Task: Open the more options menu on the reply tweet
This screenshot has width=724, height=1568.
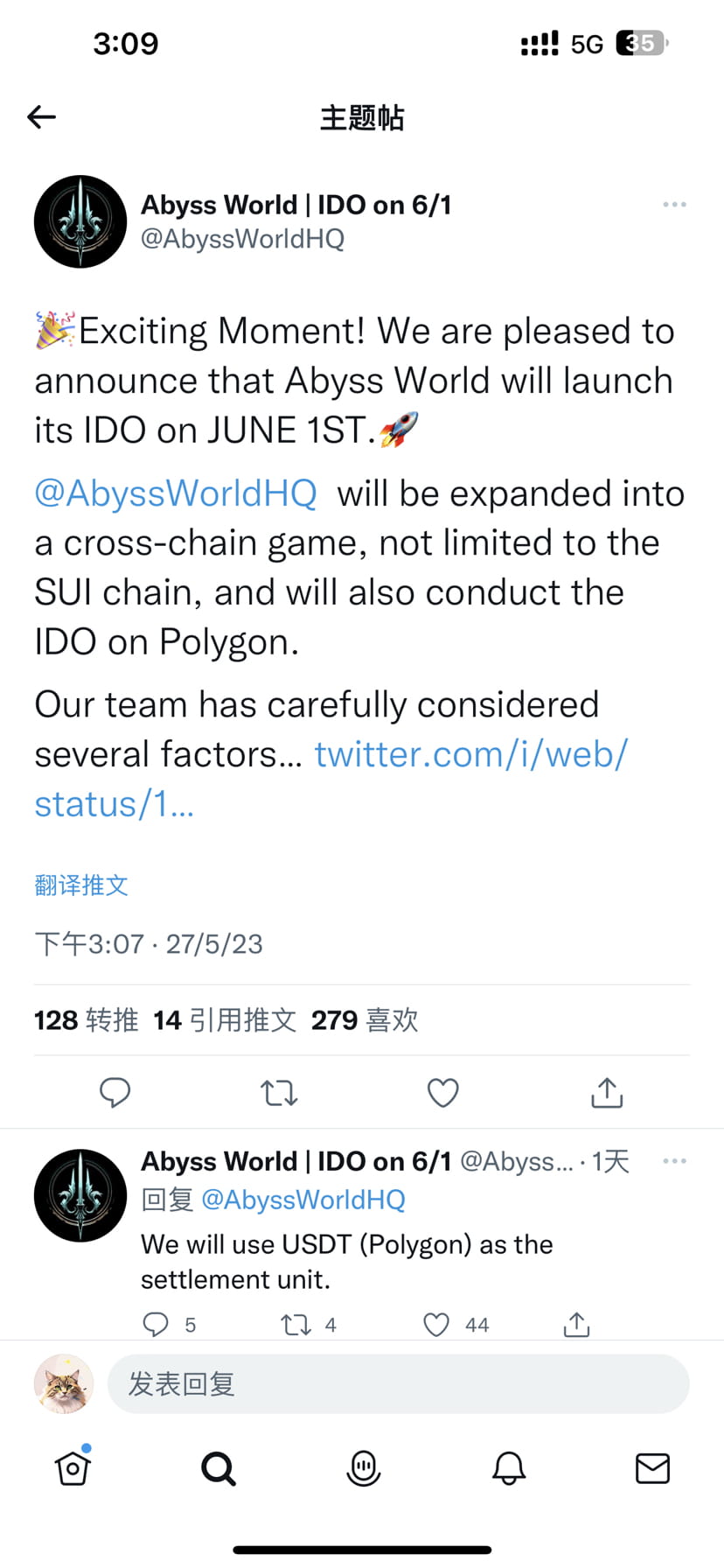Action: (x=674, y=1160)
